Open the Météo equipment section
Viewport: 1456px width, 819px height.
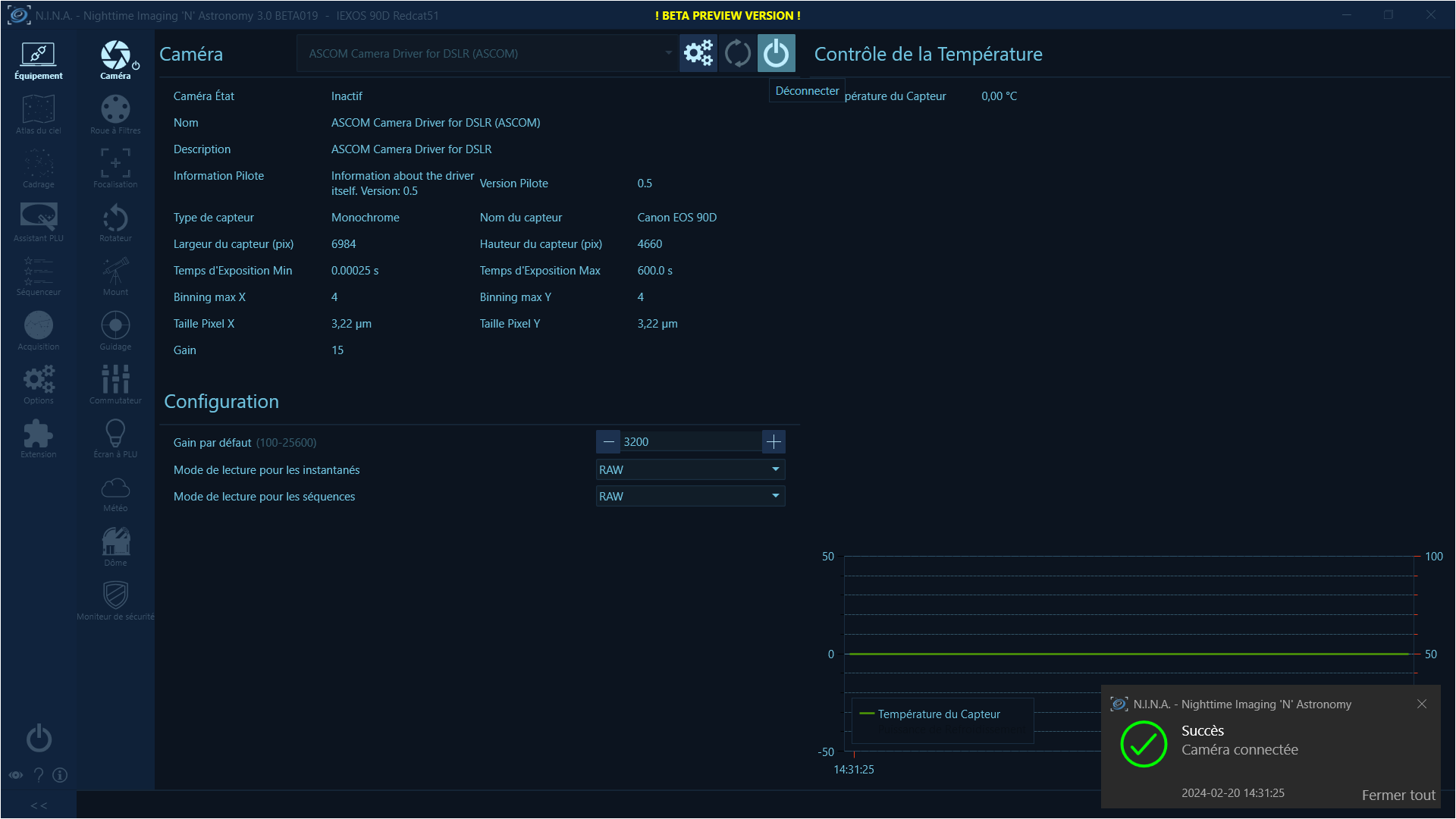115,493
